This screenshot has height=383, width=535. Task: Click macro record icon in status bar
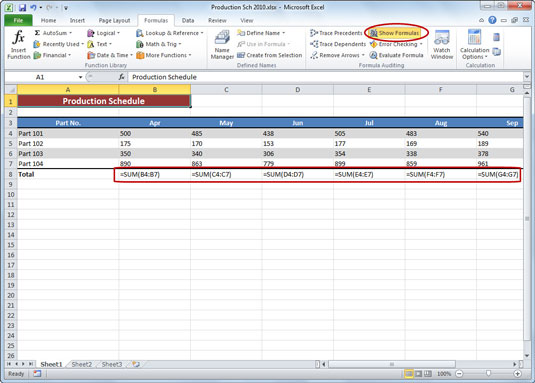pyautogui.click(x=37, y=374)
